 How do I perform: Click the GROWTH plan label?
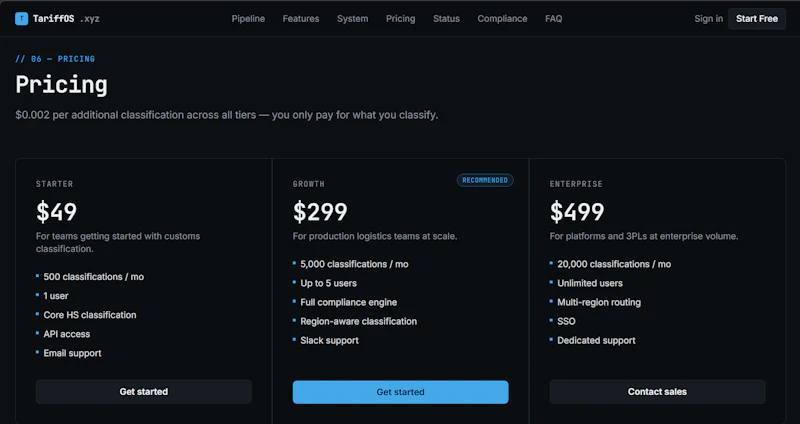[309, 184]
